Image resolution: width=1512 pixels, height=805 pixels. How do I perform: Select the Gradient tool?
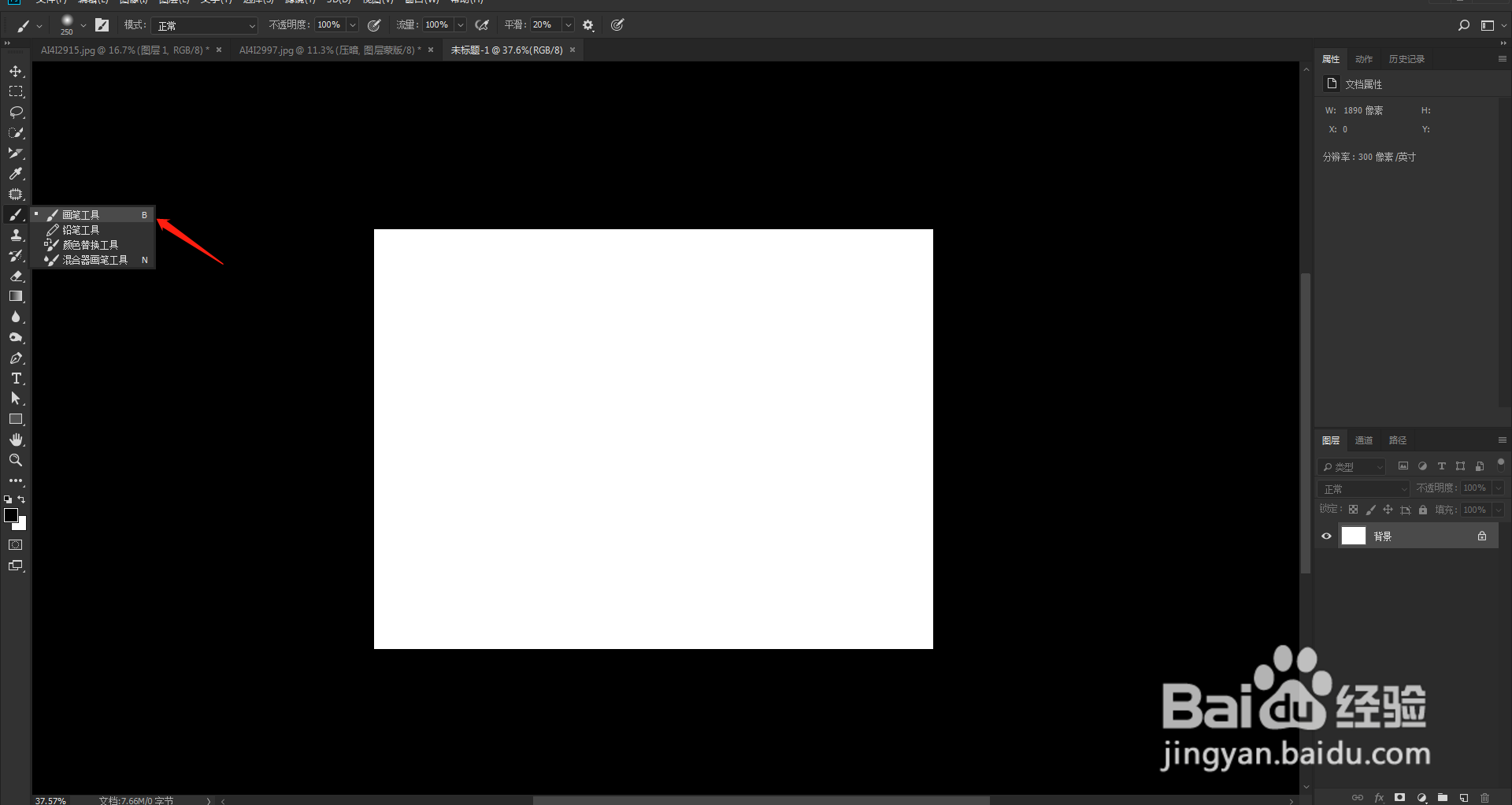[16, 297]
